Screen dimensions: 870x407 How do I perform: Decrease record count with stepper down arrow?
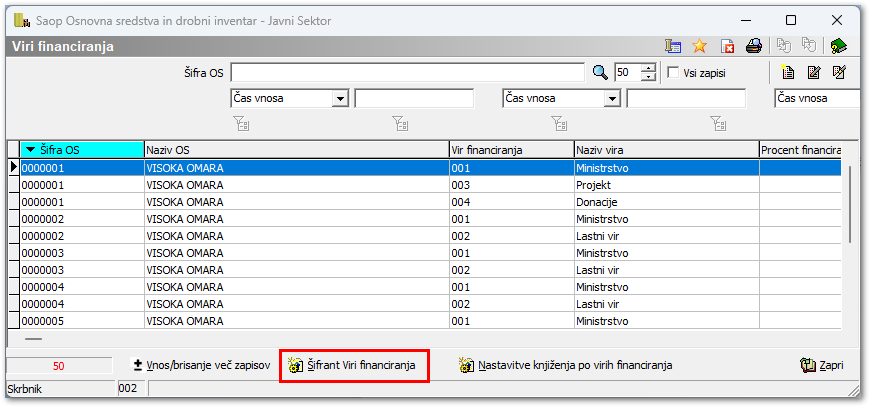[x=648, y=77]
